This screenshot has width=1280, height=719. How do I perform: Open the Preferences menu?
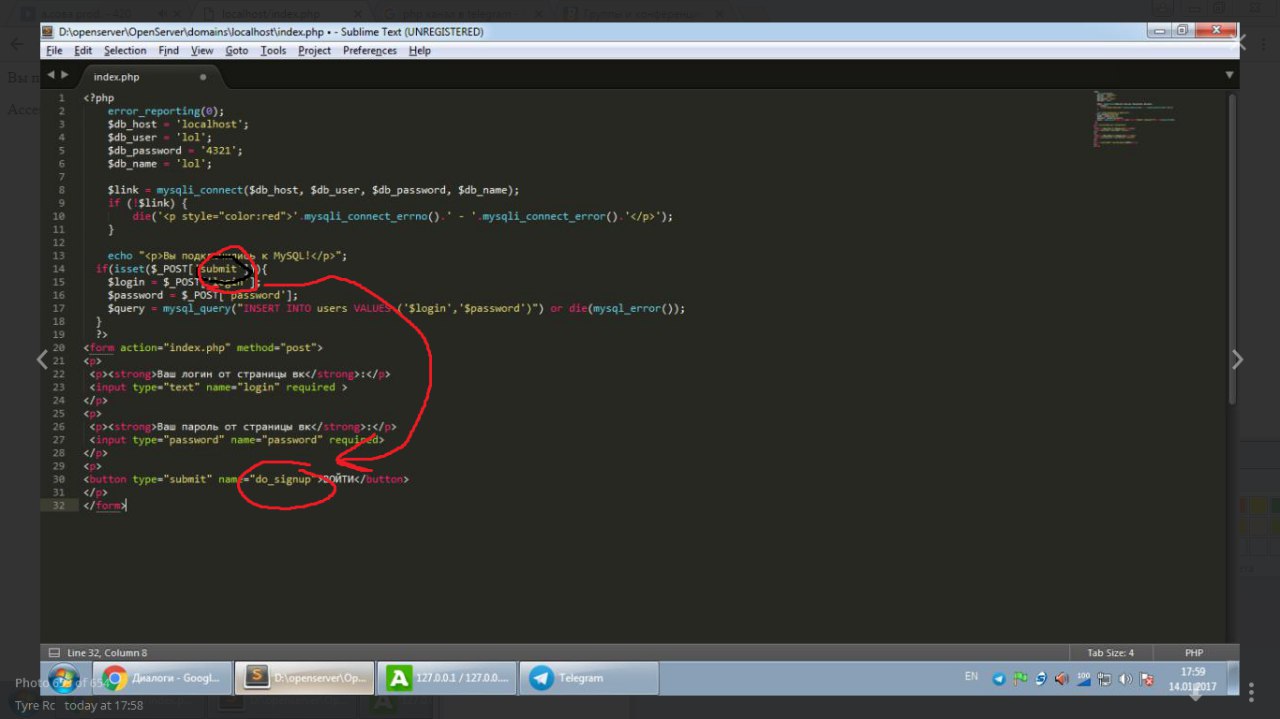coord(369,51)
